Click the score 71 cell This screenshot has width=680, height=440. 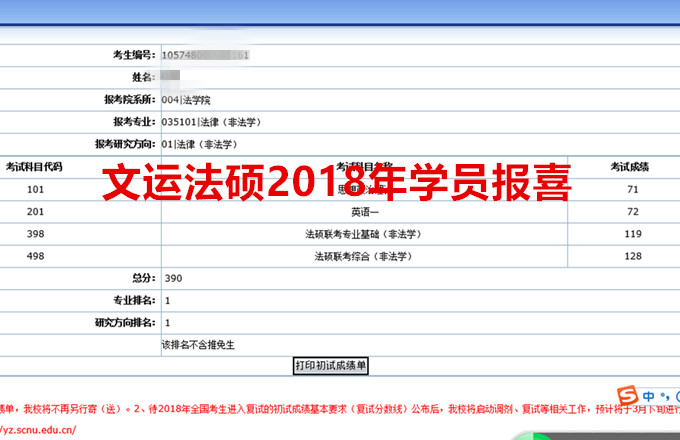pos(633,189)
